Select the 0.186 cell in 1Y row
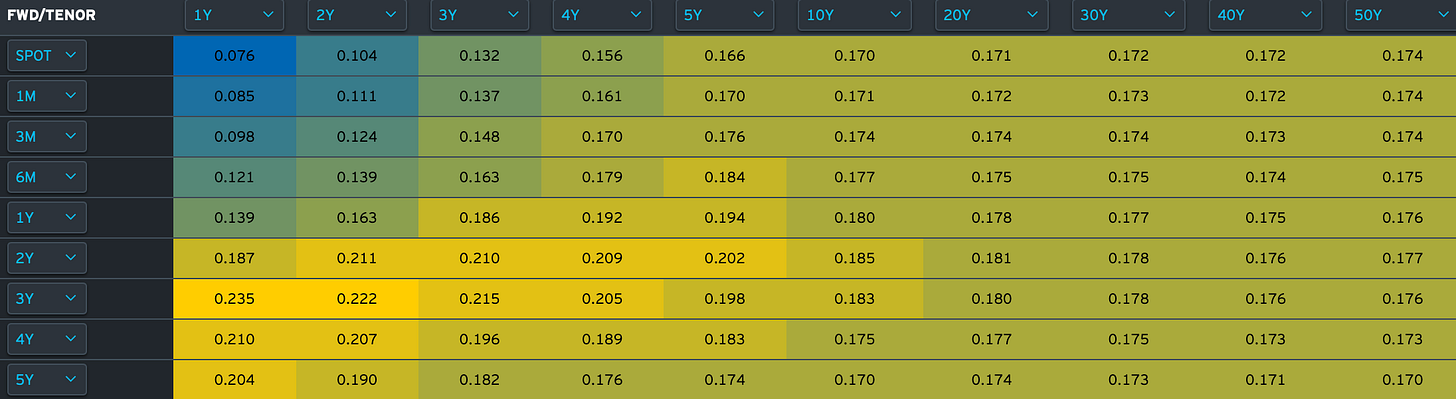Screen dimensions: 1456x399 pos(480,218)
